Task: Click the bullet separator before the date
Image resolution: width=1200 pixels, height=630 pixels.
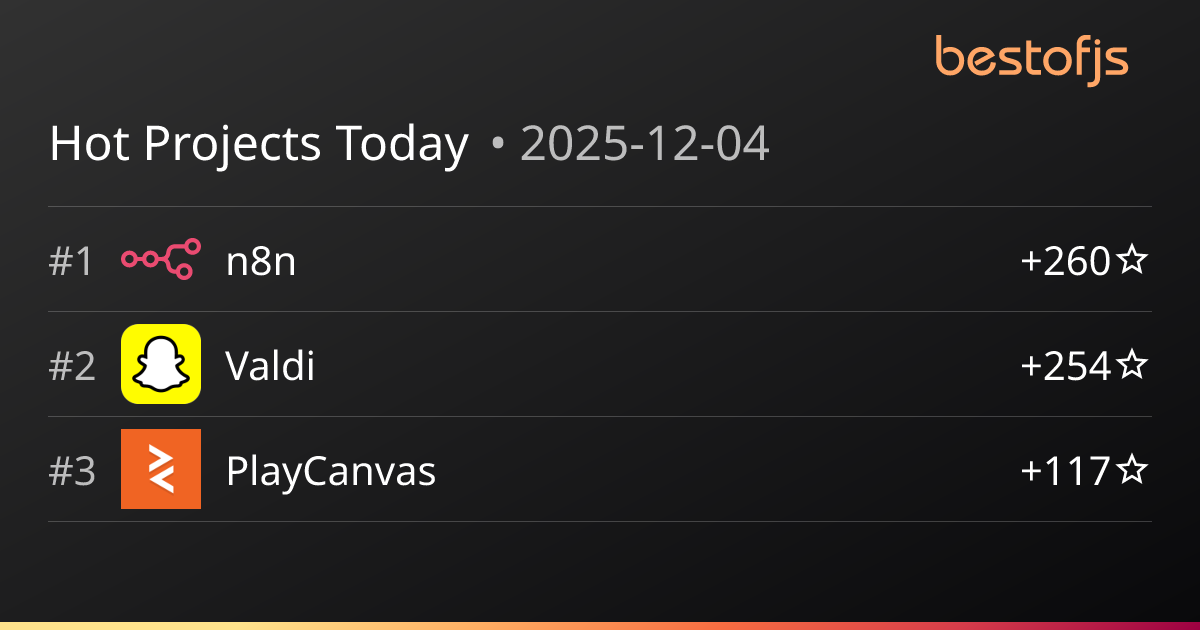Action: pyautogui.click(x=497, y=146)
